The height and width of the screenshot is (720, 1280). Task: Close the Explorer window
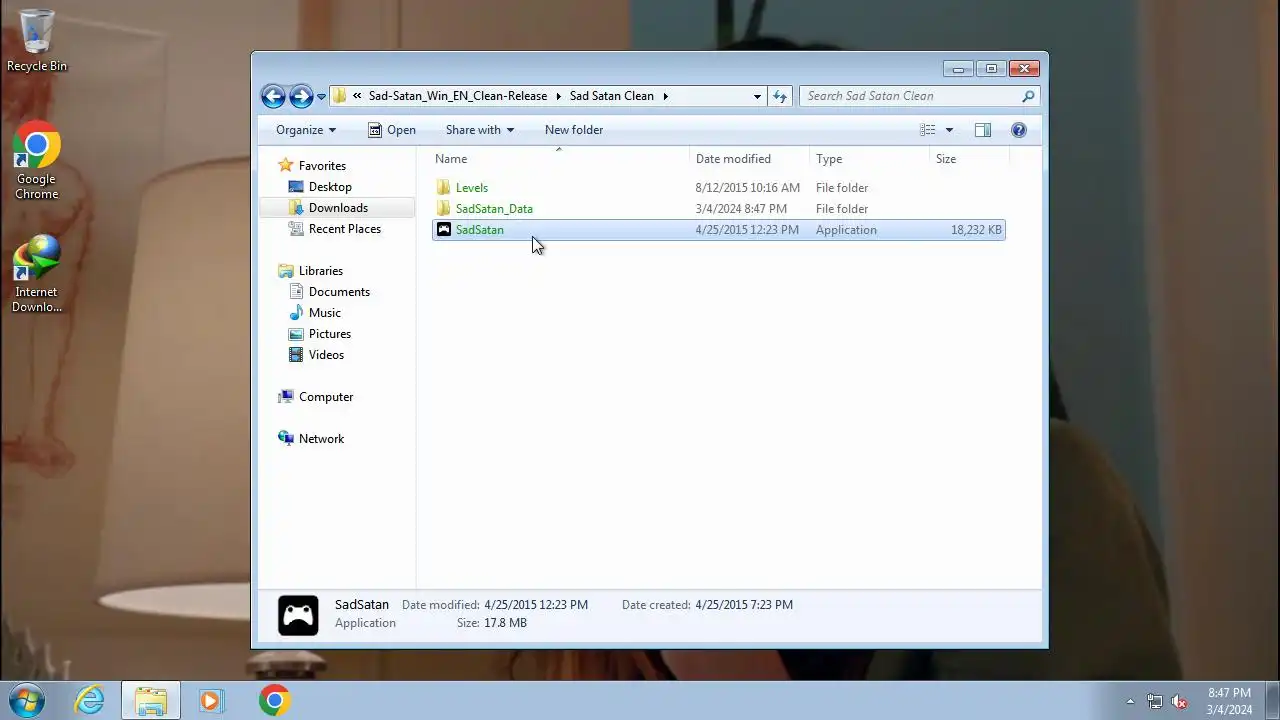(1024, 69)
